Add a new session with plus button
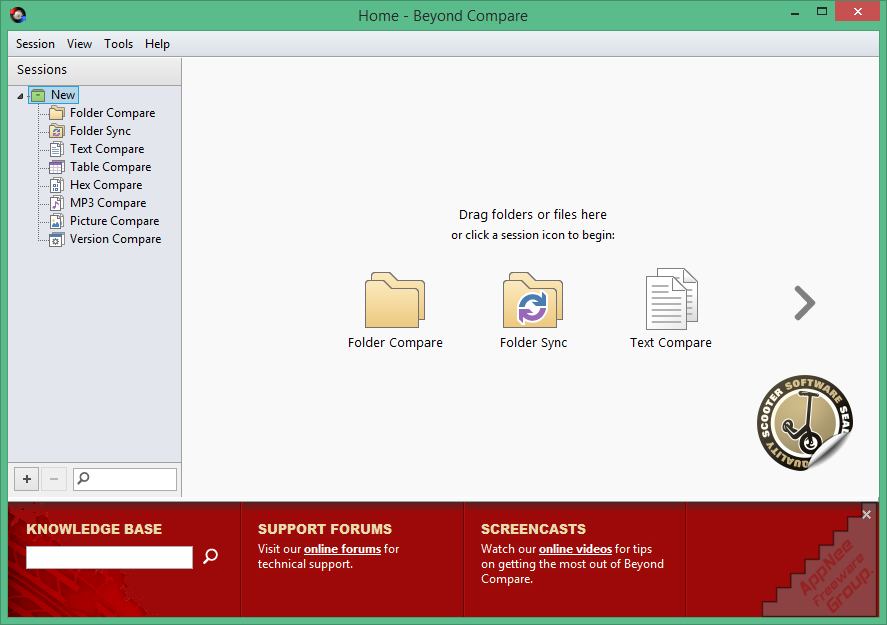The width and height of the screenshot is (887, 625). point(27,479)
